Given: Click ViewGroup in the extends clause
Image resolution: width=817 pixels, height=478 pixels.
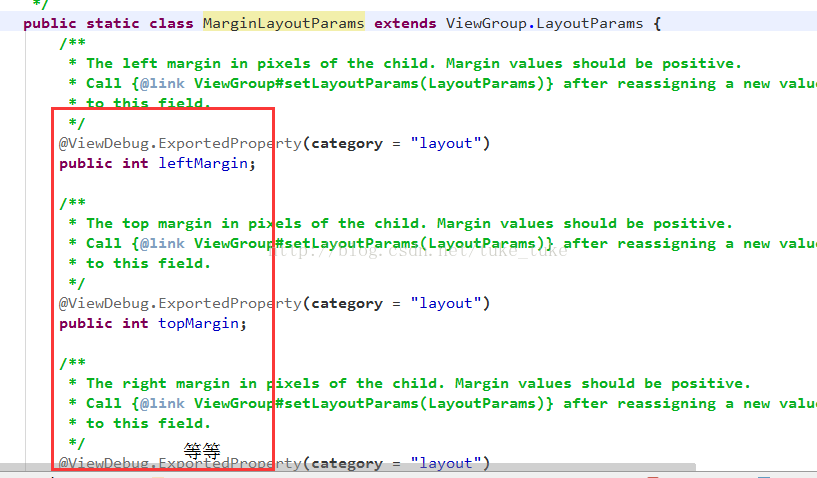Looking at the screenshot, I should 486,23.
